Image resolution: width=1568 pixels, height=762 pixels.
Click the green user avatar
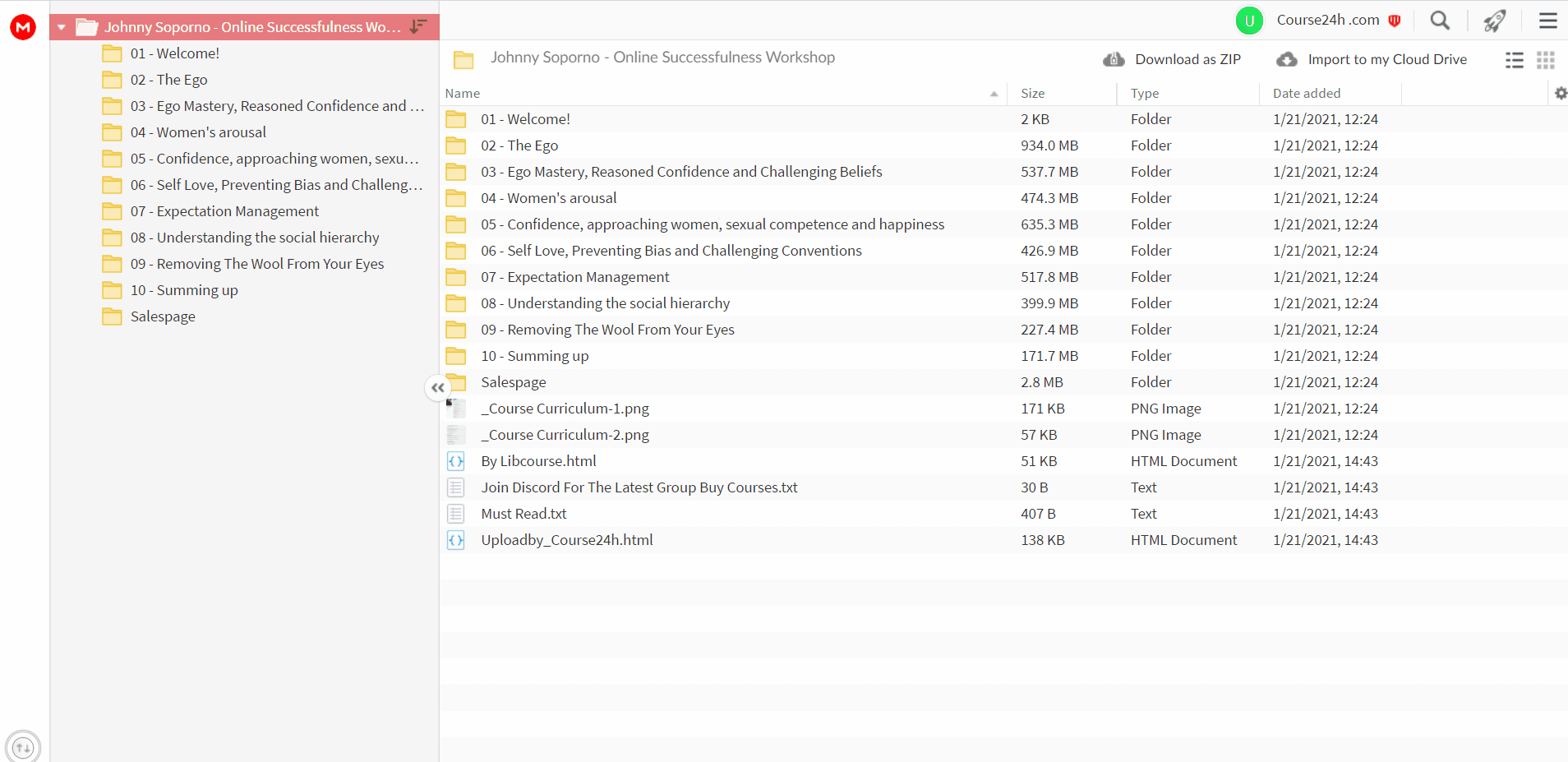1249,21
